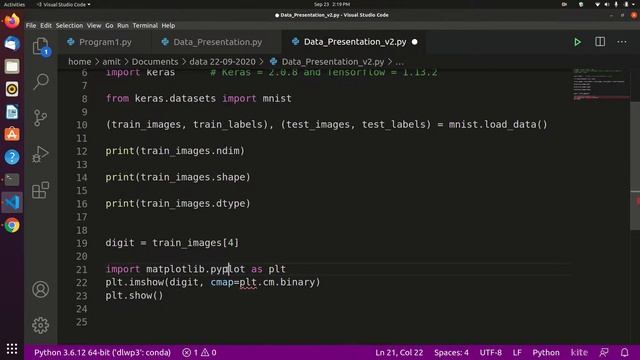Click line number 19 in gutter
This screenshot has width=640, height=360.
[82, 243]
